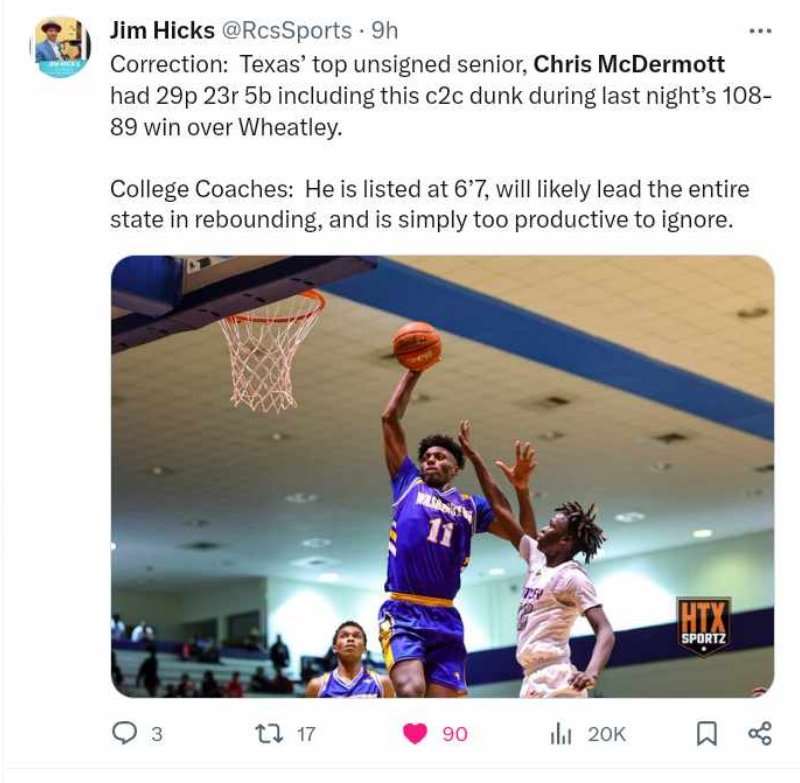Open Jim Hicks profile picture
Viewport: 800px width, 783px height.
click(61, 47)
